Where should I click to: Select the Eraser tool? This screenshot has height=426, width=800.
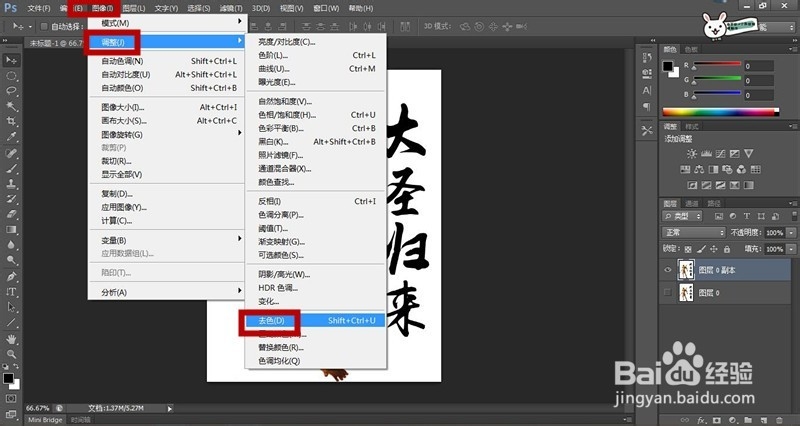tap(11, 214)
